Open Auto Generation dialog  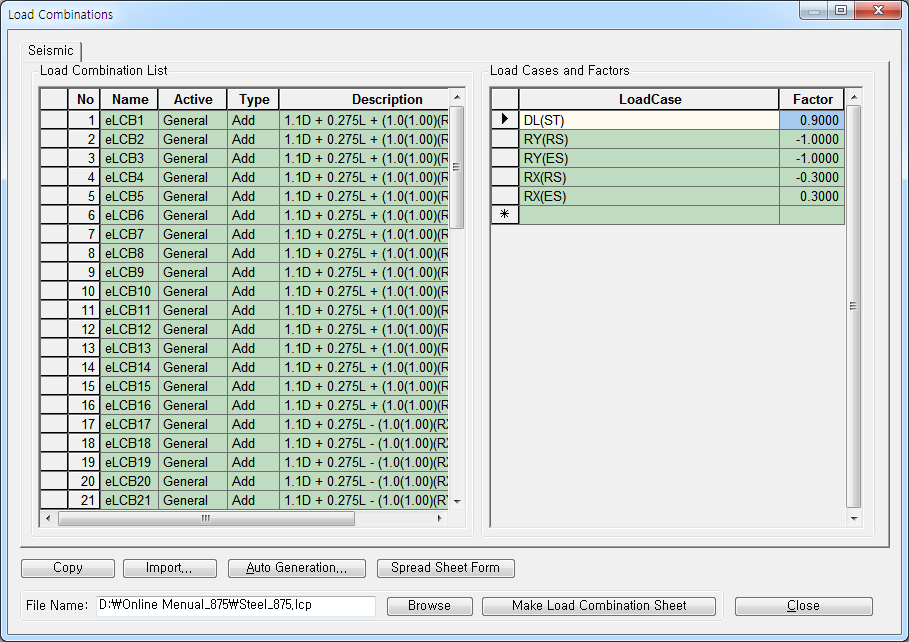coord(297,568)
